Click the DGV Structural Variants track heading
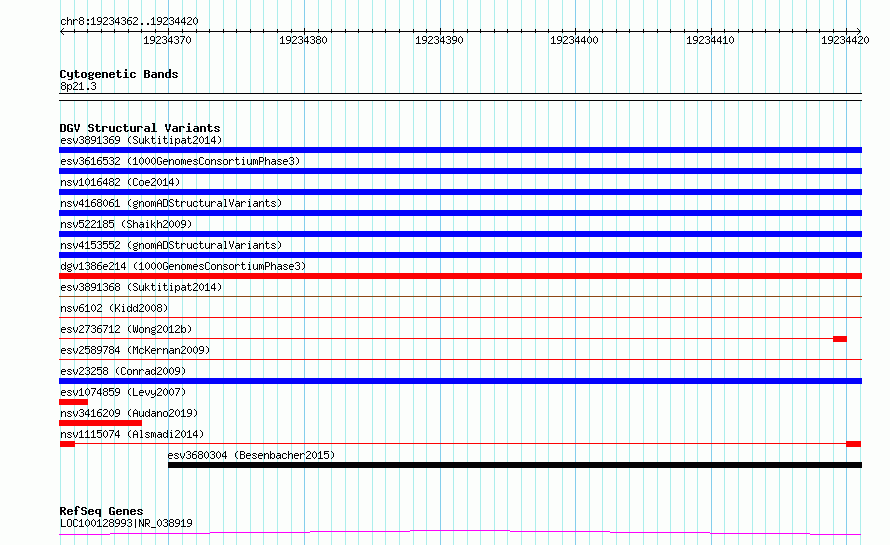Screen dimensions: 890x545 tap(140, 128)
